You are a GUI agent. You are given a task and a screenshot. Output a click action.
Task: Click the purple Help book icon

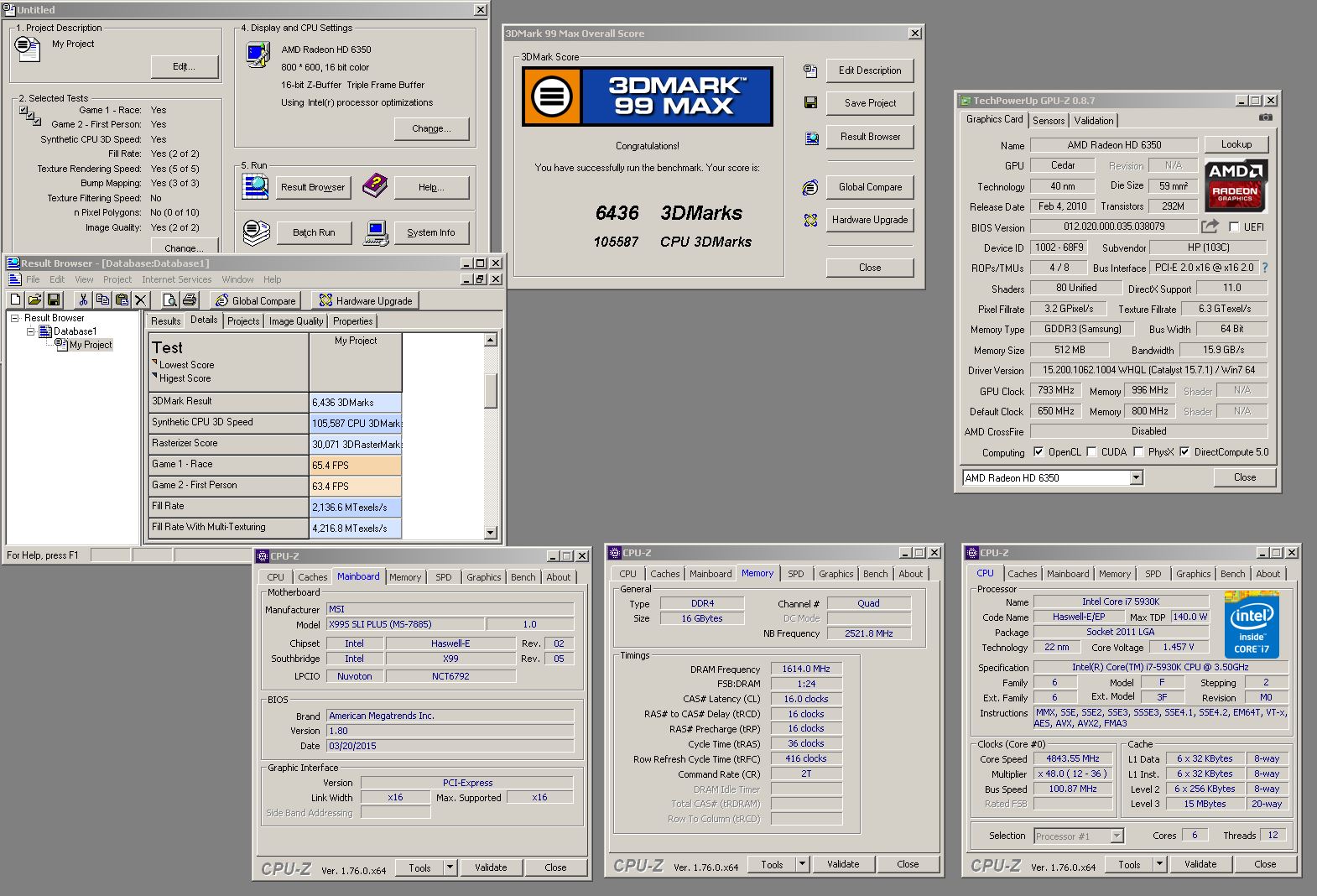tap(375, 185)
